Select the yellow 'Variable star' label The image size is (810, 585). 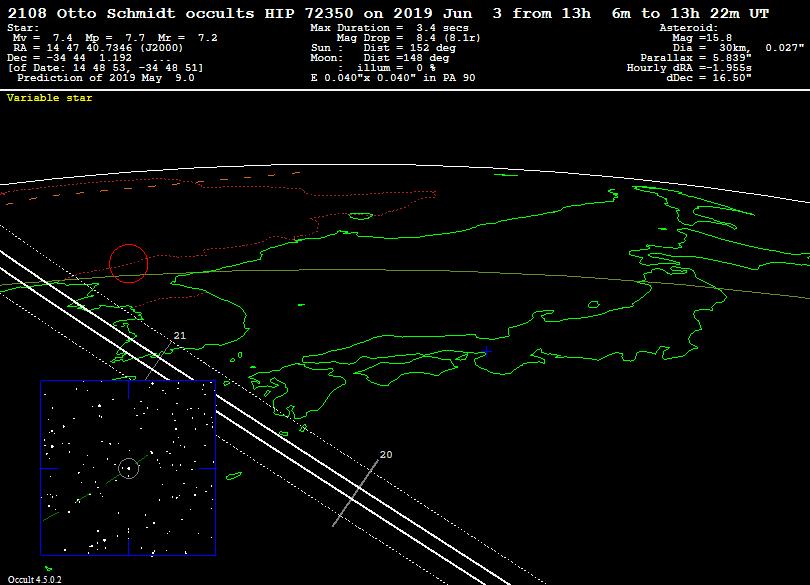pyautogui.click(x=50, y=98)
